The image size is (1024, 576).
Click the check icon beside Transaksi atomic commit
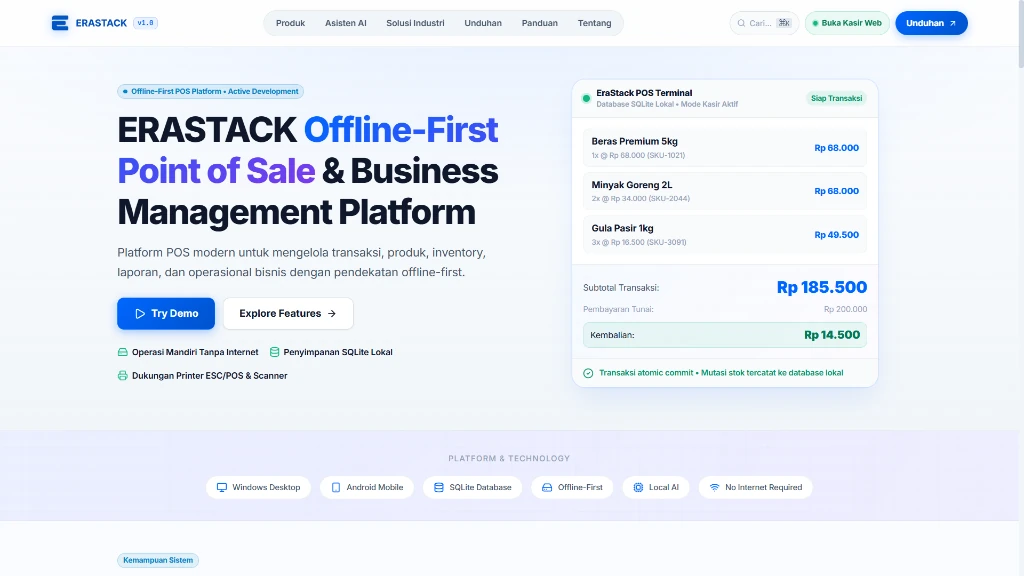588,373
